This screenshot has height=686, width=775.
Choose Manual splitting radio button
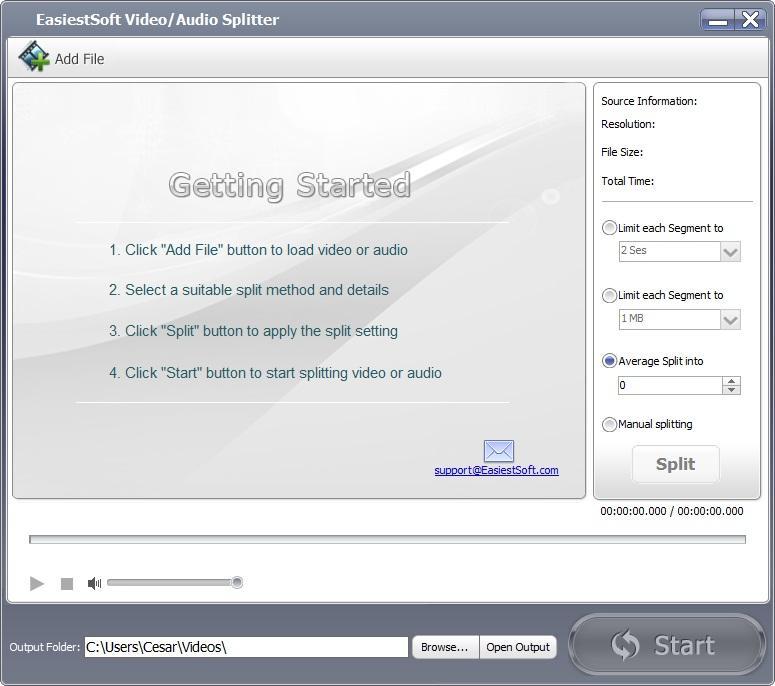[609, 424]
